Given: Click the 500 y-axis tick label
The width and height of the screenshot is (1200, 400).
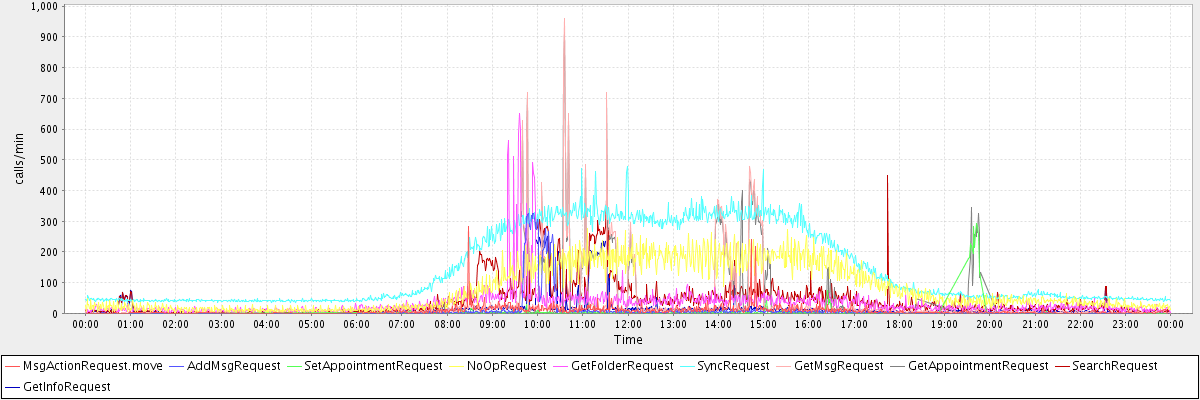Looking at the screenshot, I should 50,160.
